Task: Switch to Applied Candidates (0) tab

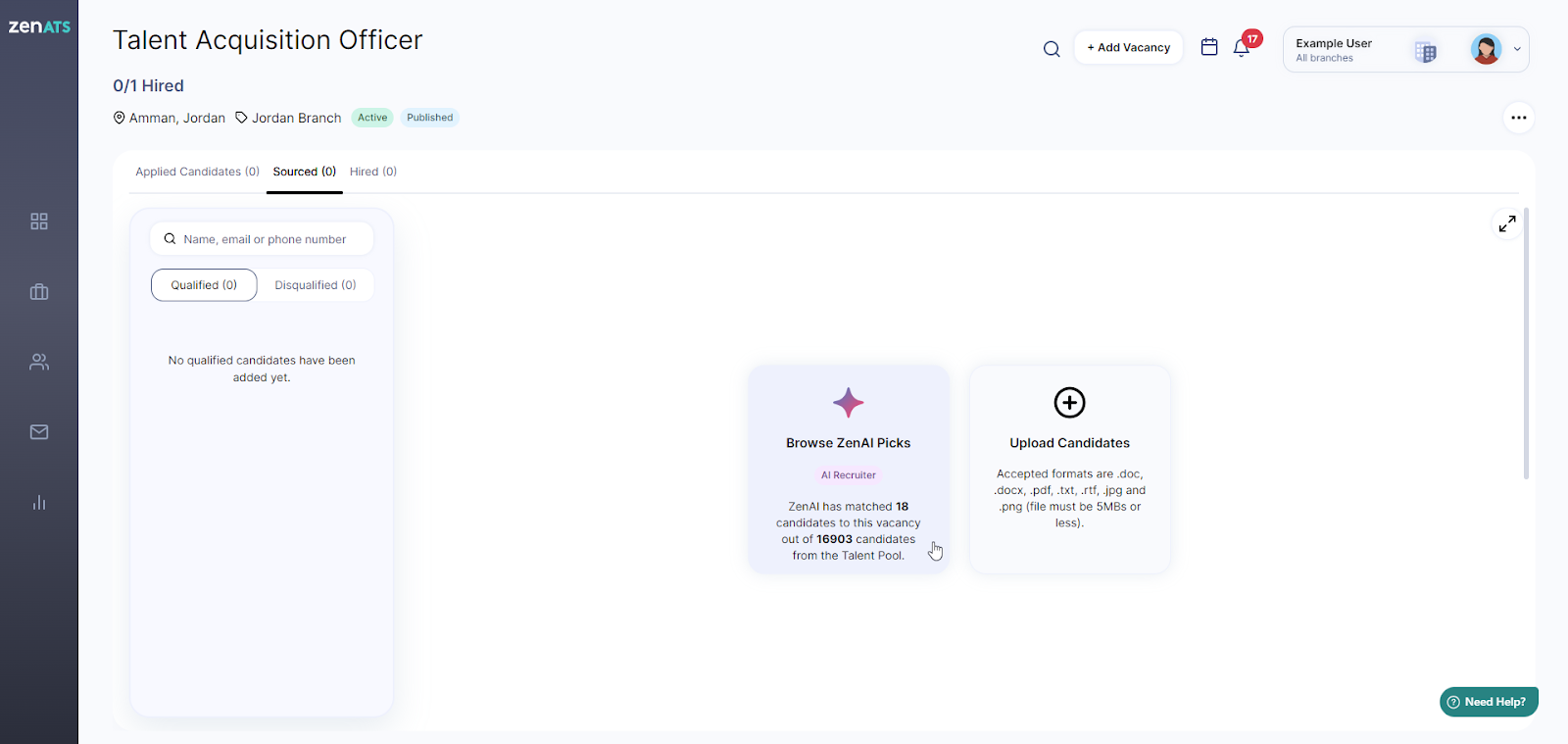Action: tap(197, 172)
